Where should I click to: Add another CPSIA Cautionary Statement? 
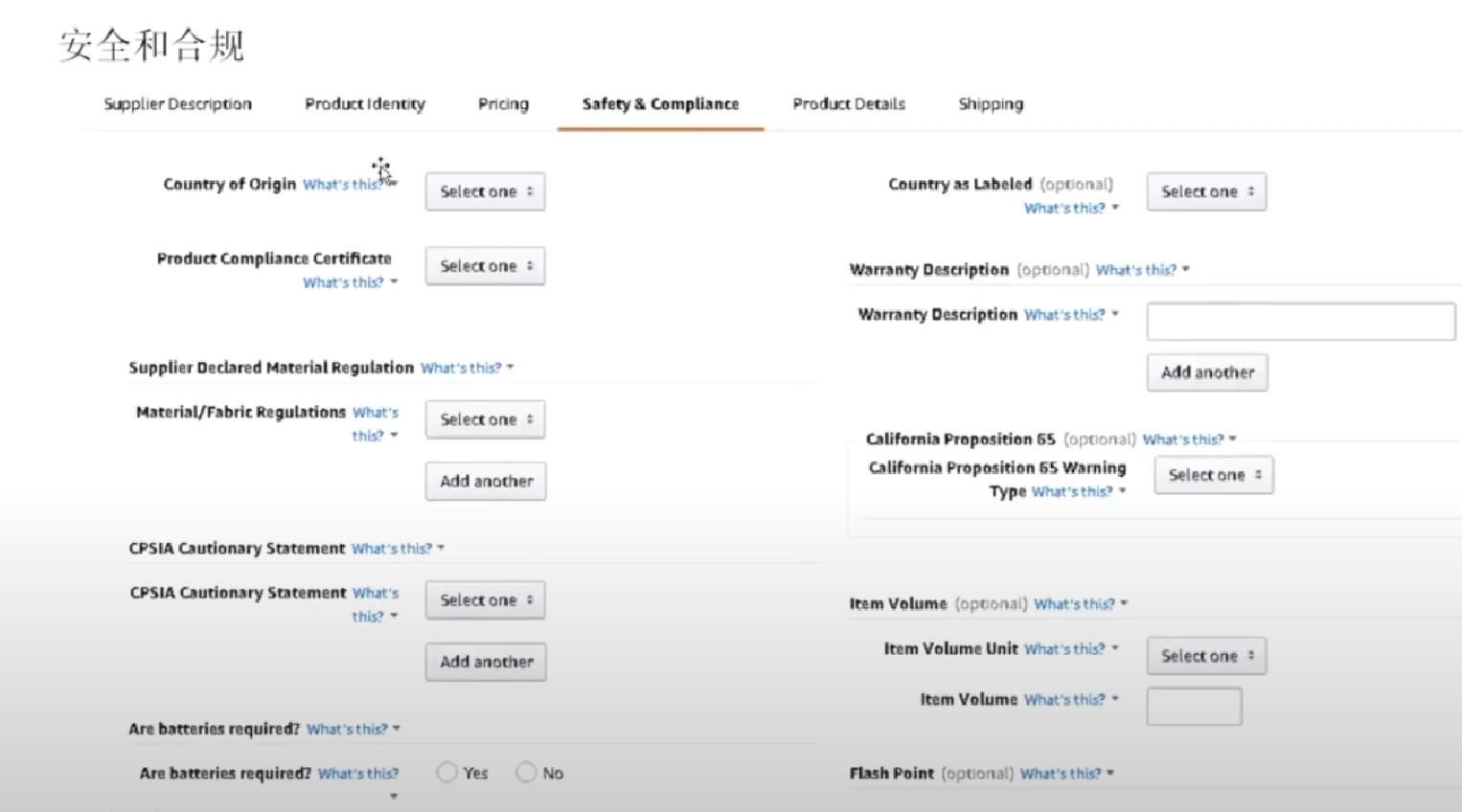[x=486, y=662]
